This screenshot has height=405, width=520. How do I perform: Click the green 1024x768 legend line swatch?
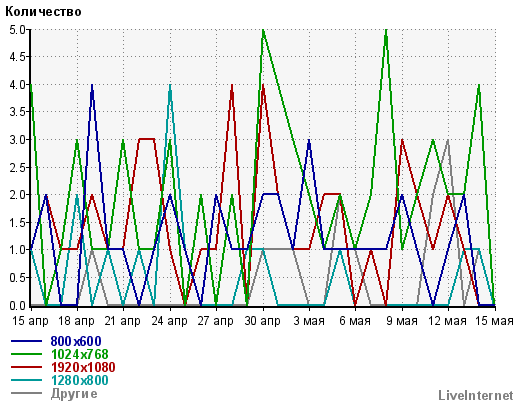point(27,354)
